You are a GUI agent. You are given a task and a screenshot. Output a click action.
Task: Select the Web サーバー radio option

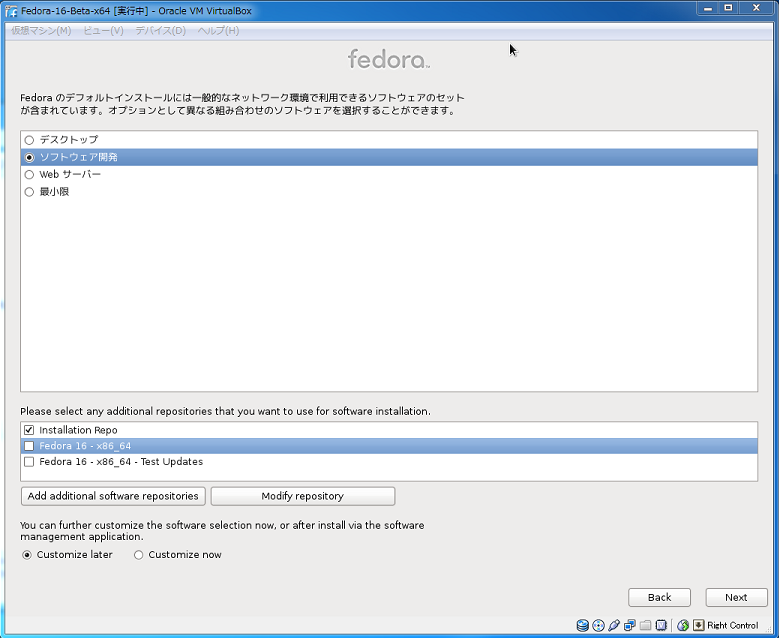pyautogui.click(x=29, y=175)
